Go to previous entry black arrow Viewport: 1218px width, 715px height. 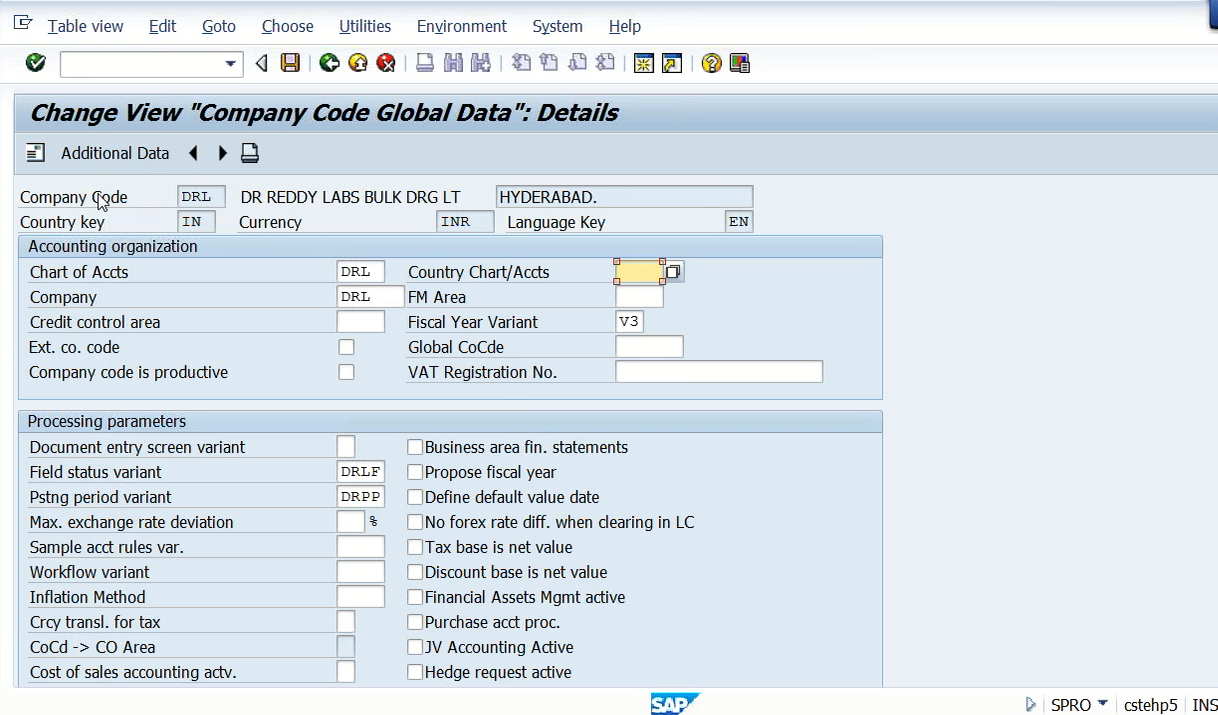tap(193, 153)
